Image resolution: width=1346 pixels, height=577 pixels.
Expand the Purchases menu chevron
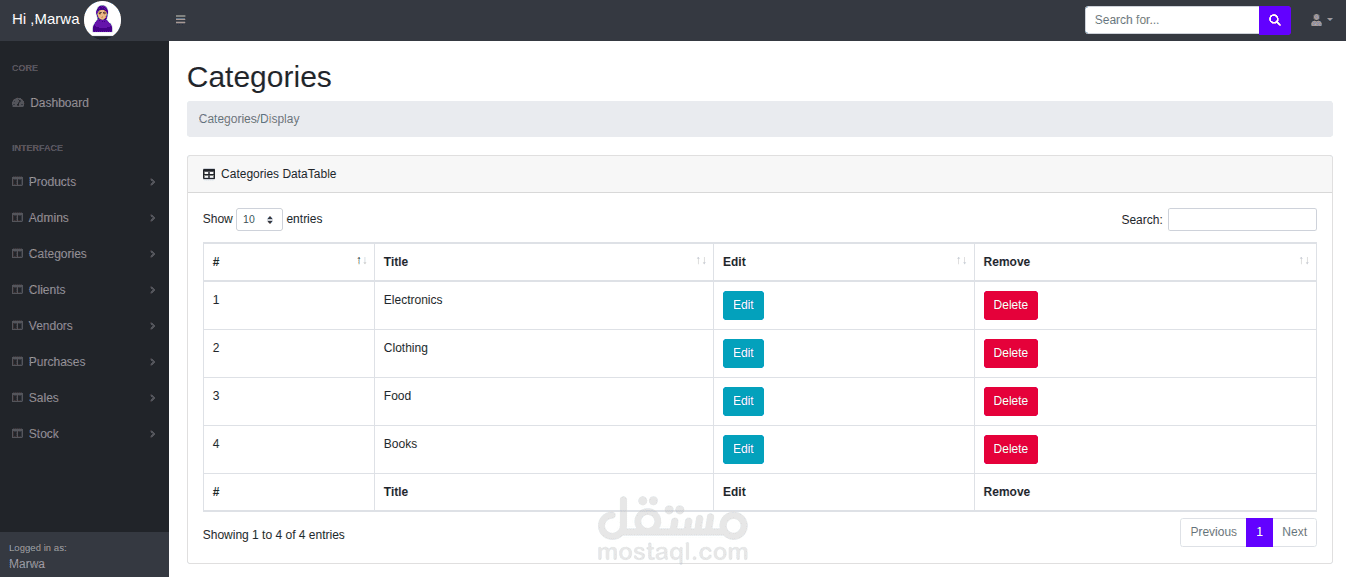tap(152, 362)
